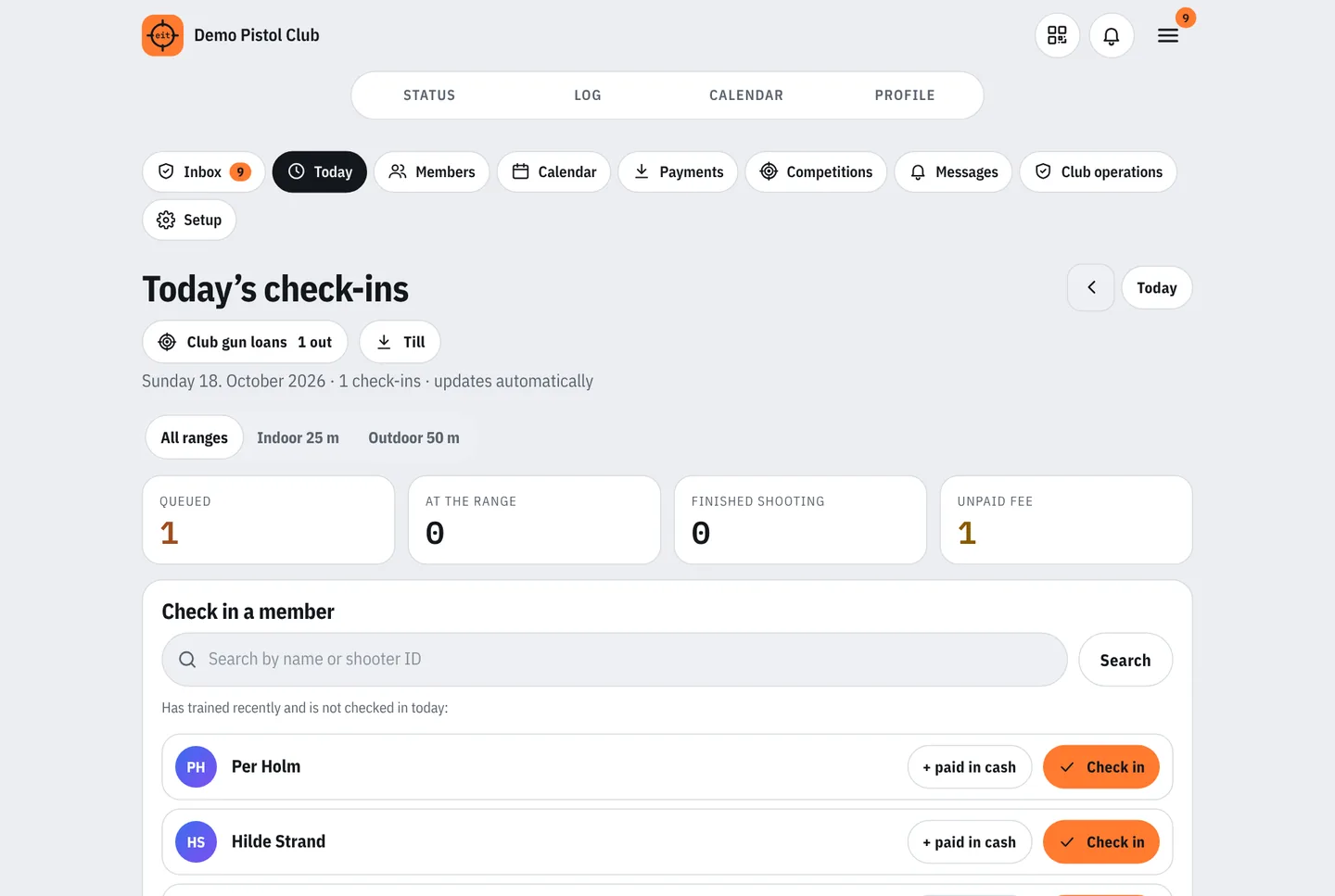Open the LOG tab
The width and height of the screenshot is (1335, 896).
point(588,95)
